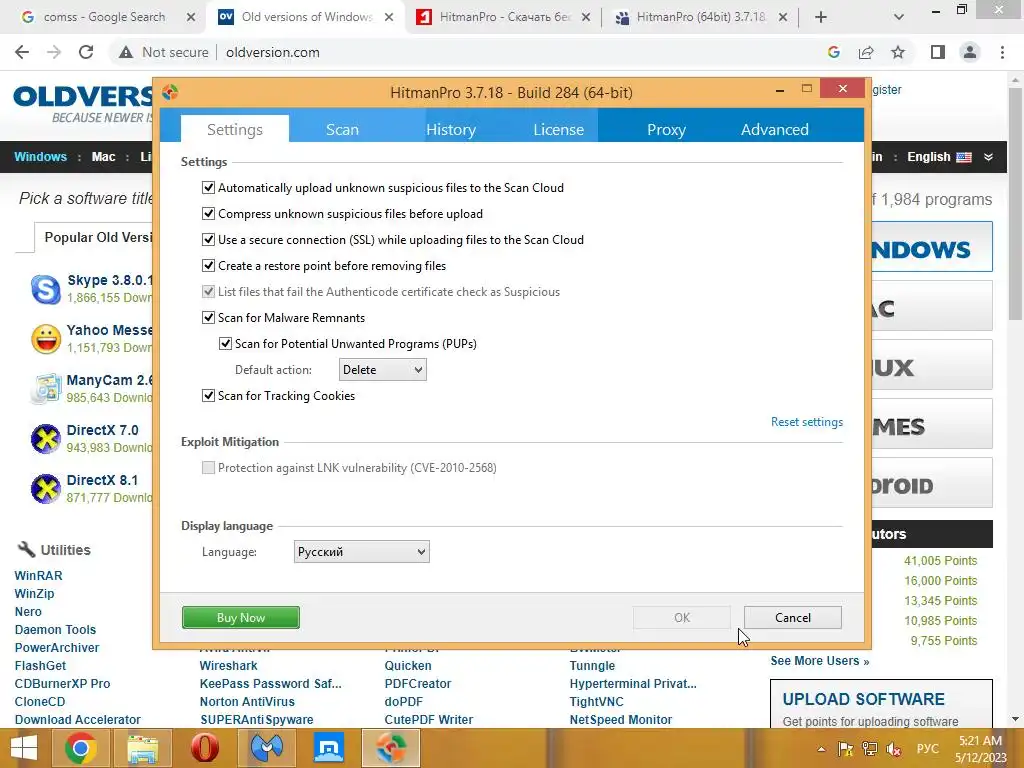
Task: Click the address bar URL oldversion.com
Action: [x=272, y=52]
